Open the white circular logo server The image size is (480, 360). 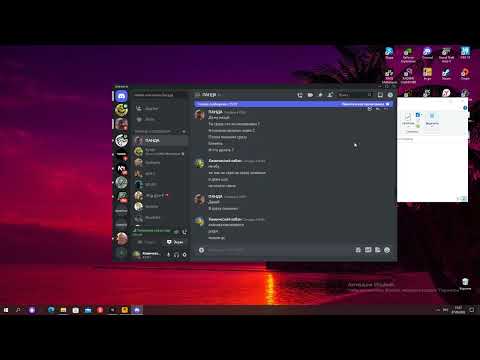point(122,140)
